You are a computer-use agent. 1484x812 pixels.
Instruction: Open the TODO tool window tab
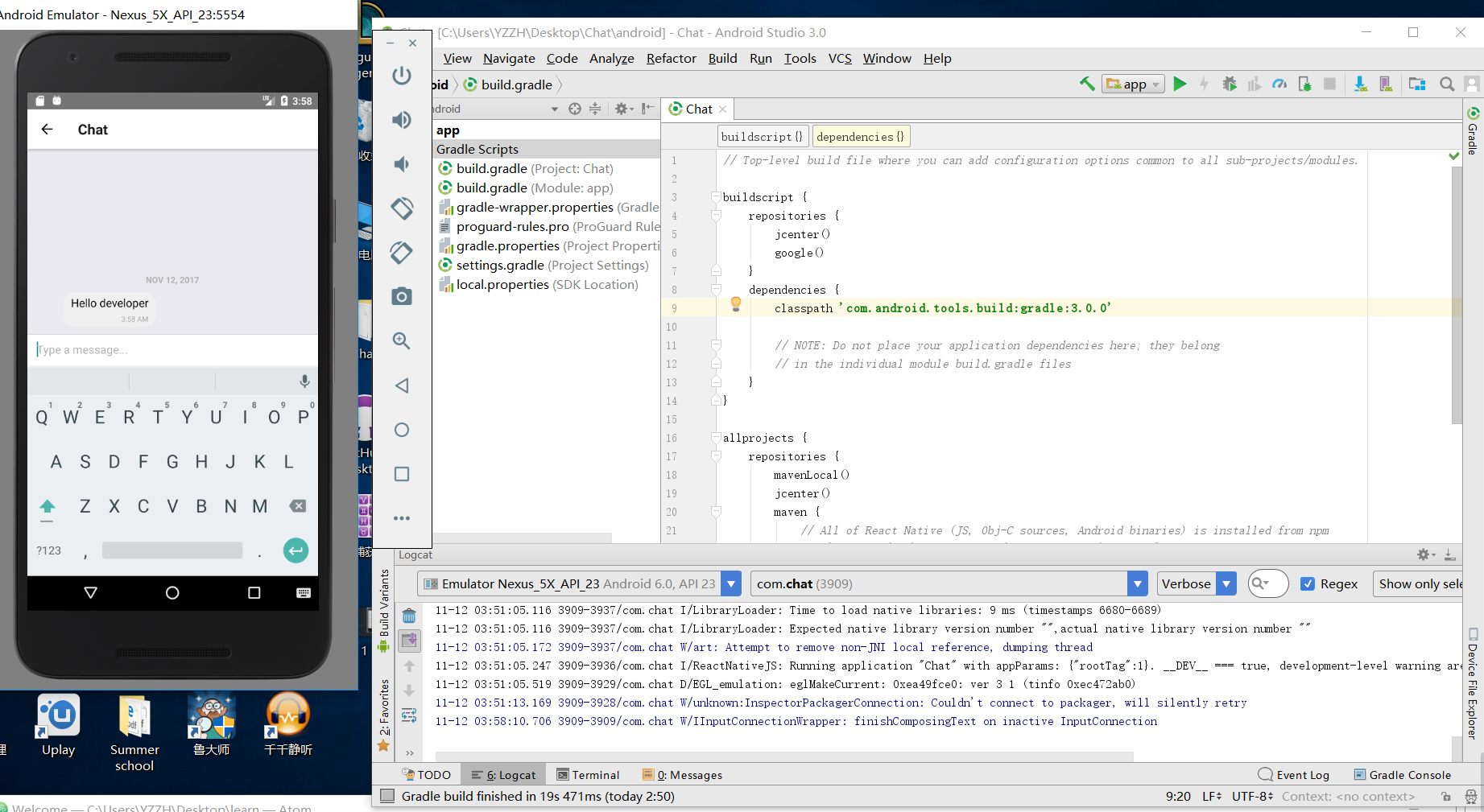tap(427, 775)
